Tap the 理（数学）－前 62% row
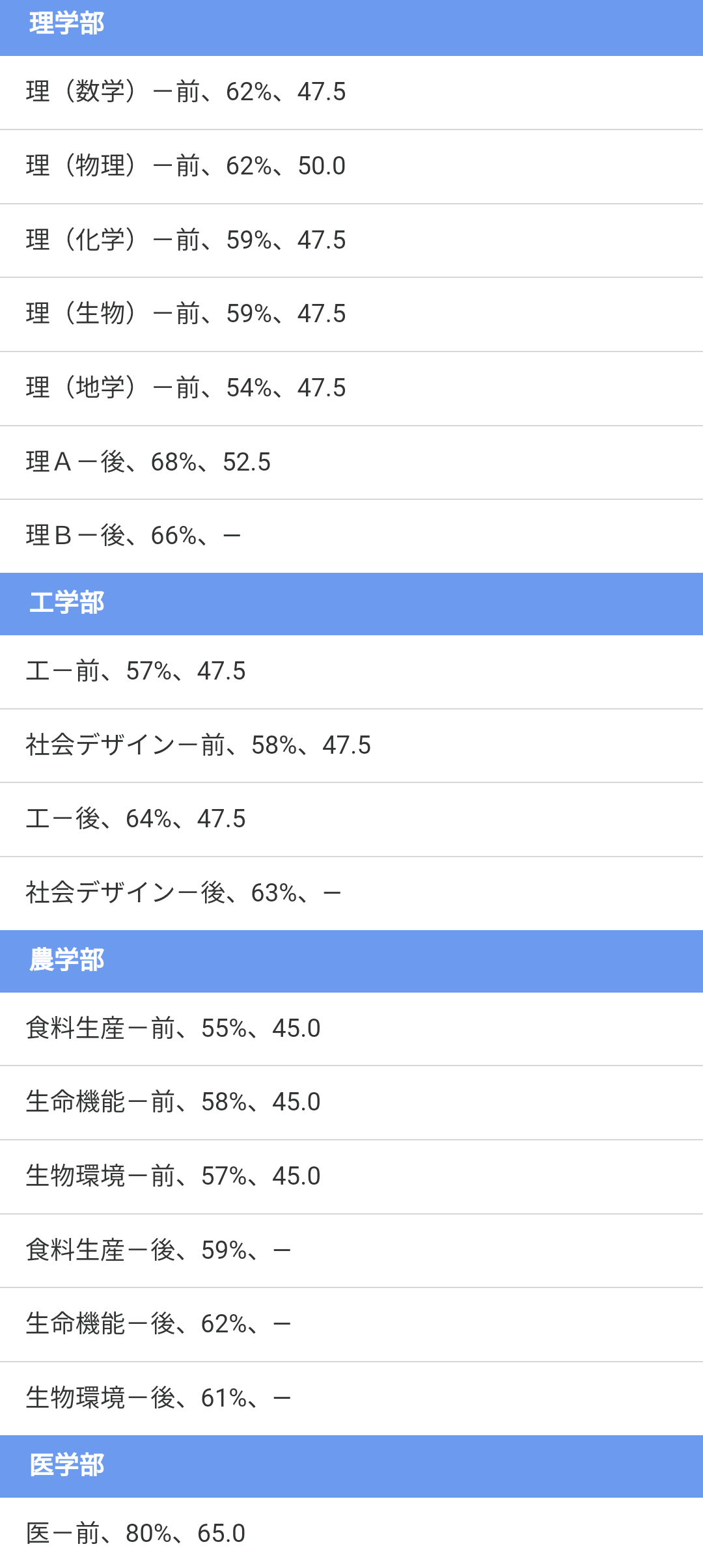703x1568 pixels. 351,92
